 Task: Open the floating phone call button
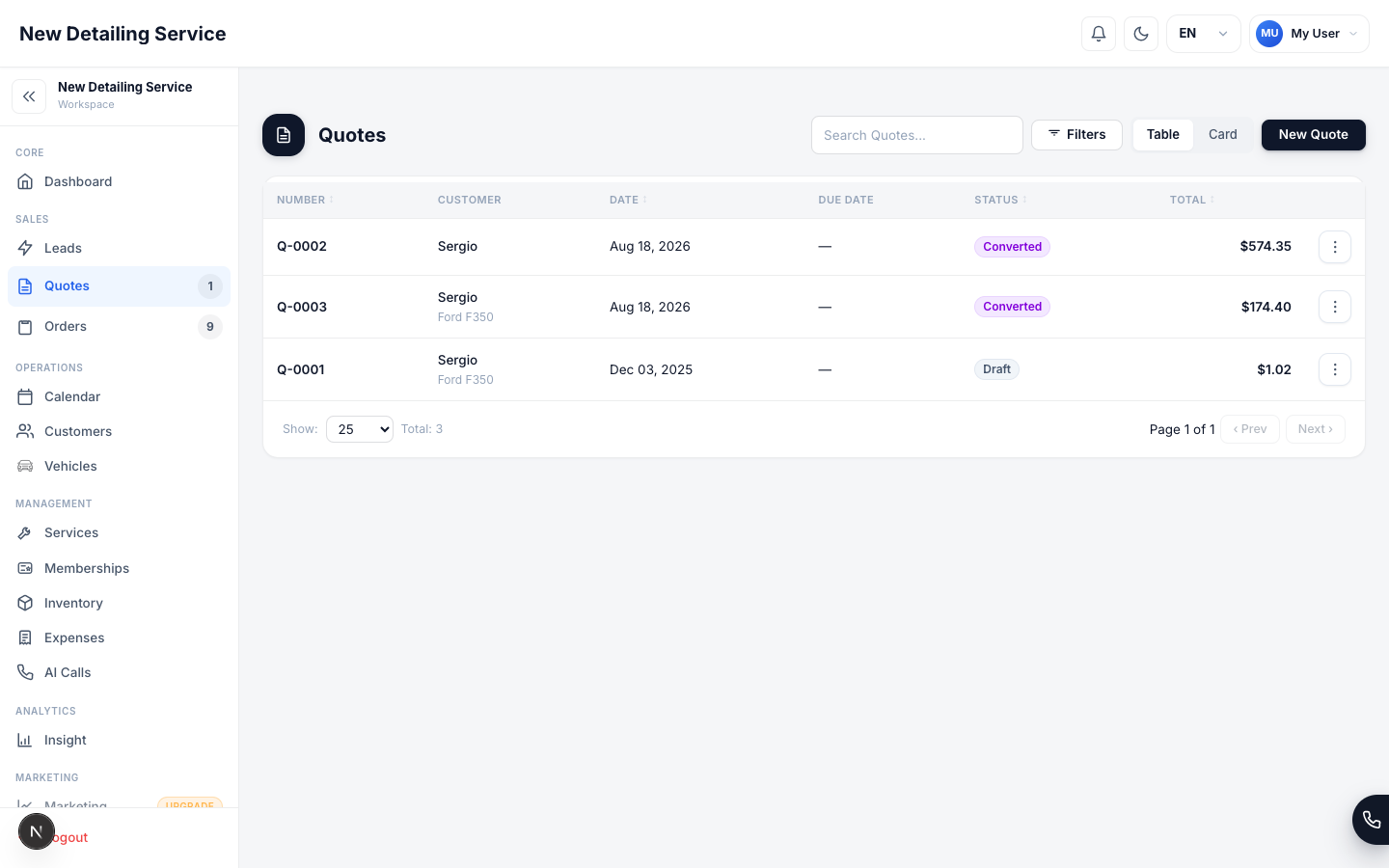point(1372,820)
